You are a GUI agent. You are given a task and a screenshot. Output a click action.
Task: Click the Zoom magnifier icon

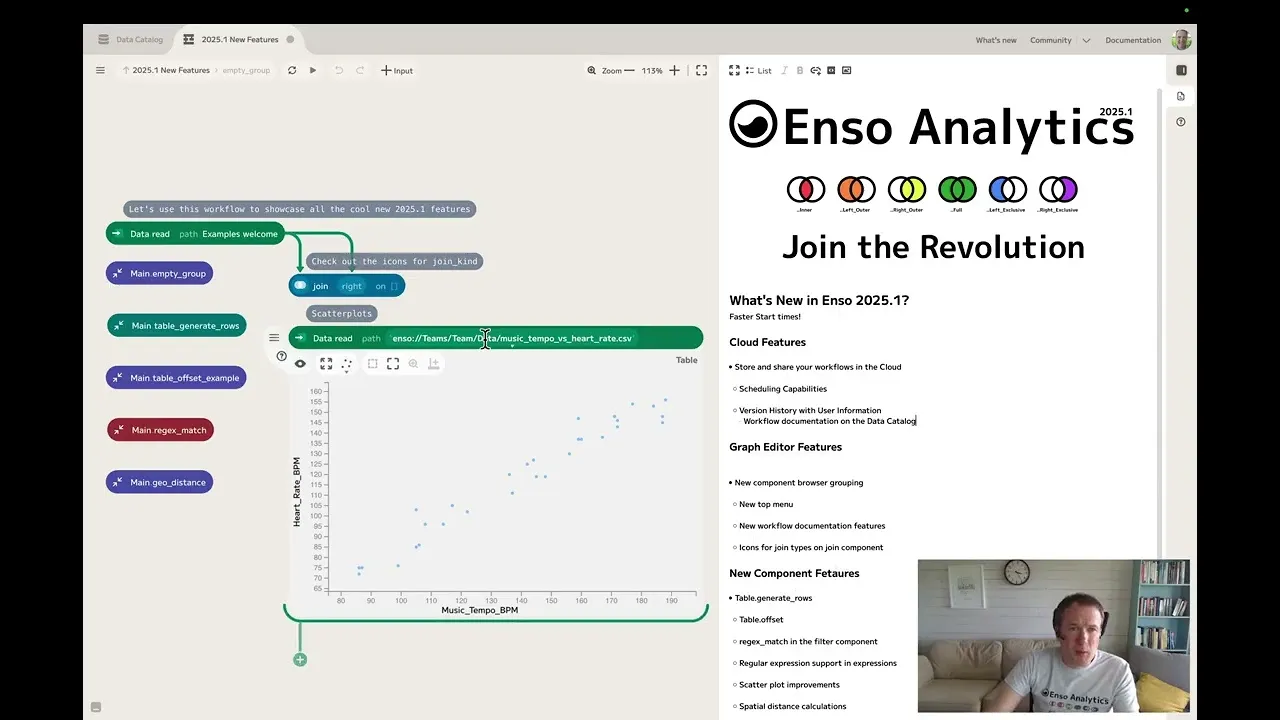[x=592, y=70]
